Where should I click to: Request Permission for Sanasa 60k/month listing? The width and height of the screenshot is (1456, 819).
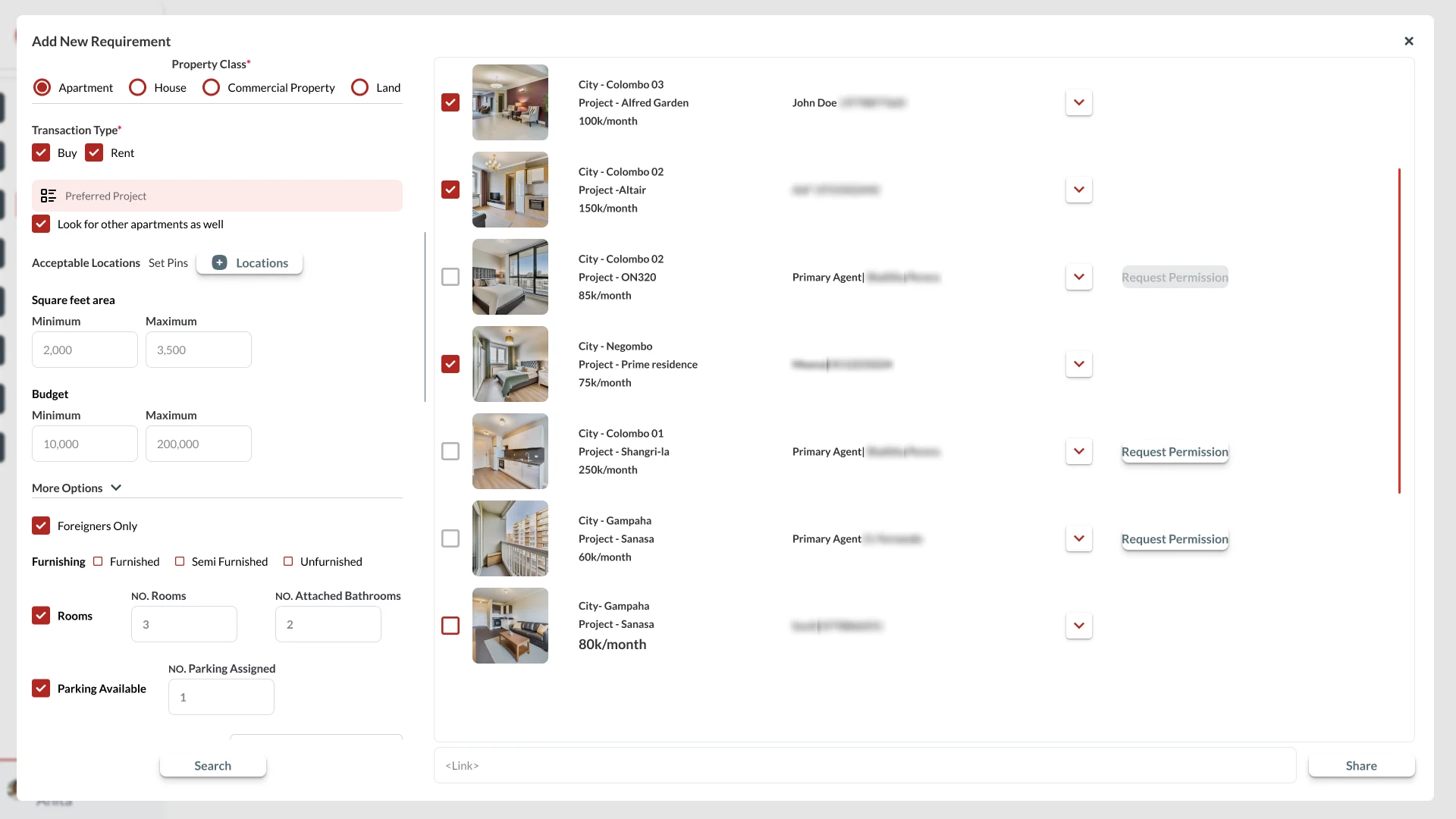coord(1175,538)
